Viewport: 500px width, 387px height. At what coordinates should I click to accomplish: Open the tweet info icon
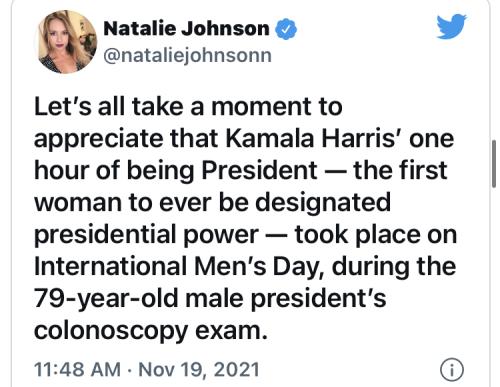452,370
